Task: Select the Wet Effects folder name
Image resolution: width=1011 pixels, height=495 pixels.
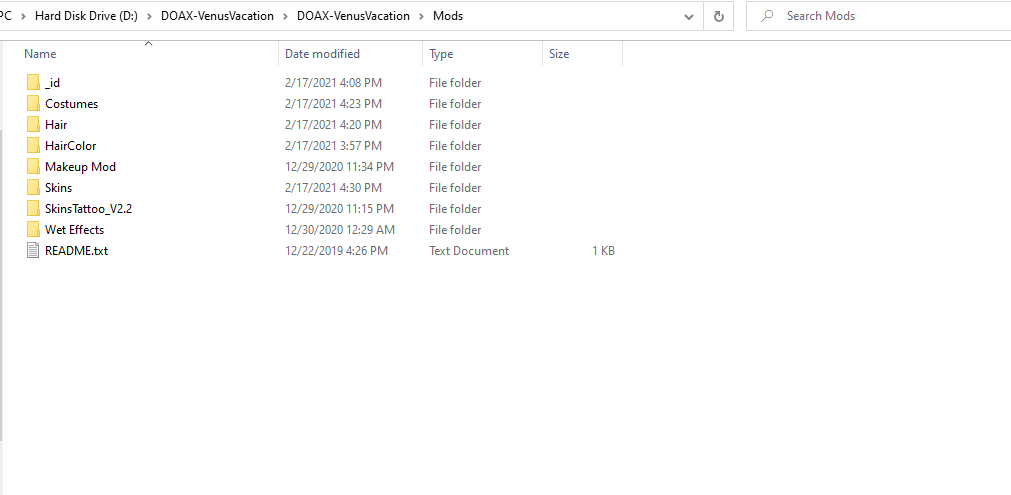Action: coord(74,229)
